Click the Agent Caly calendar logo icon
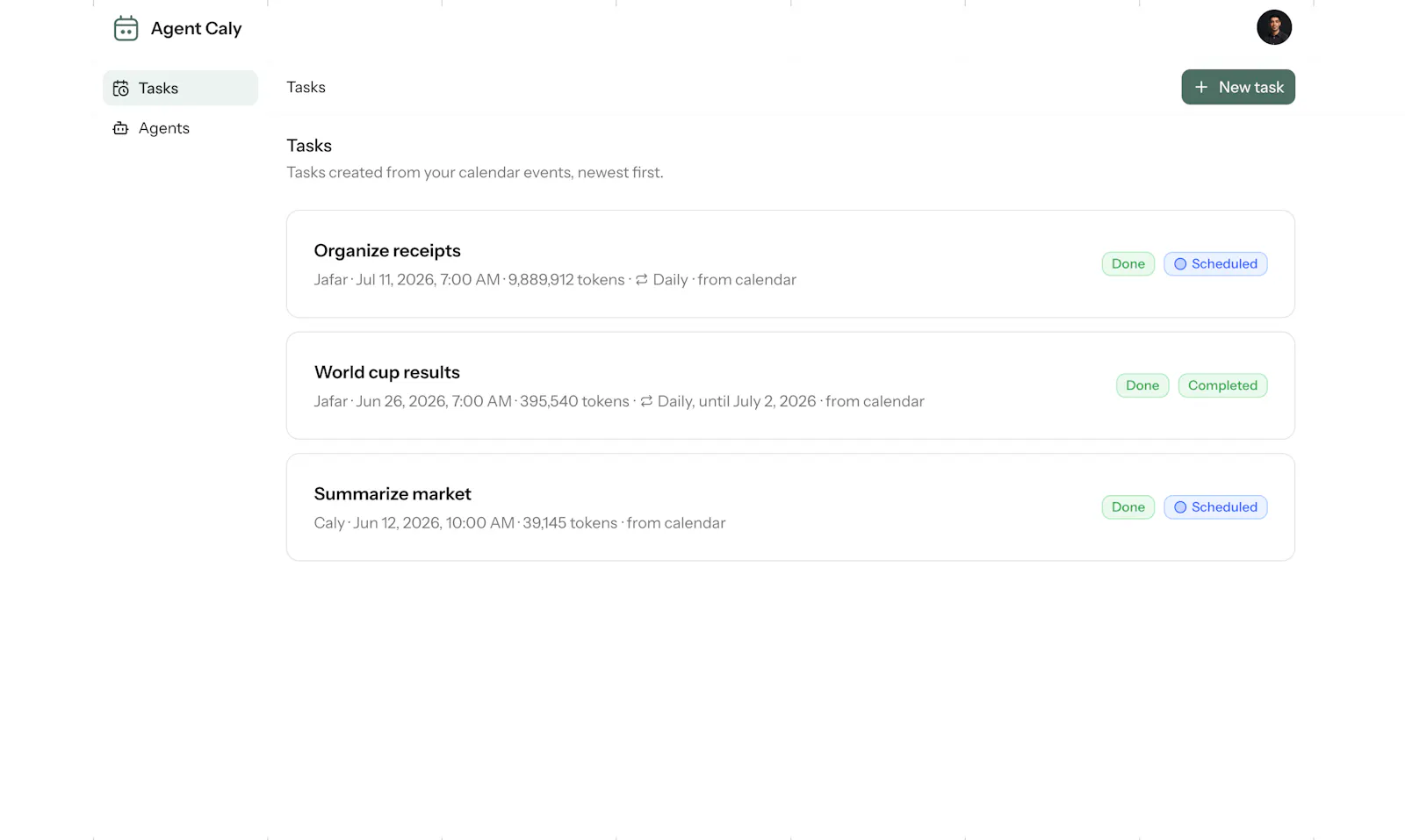The height and width of the screenshot is (840, 1405). coord(126,28)
